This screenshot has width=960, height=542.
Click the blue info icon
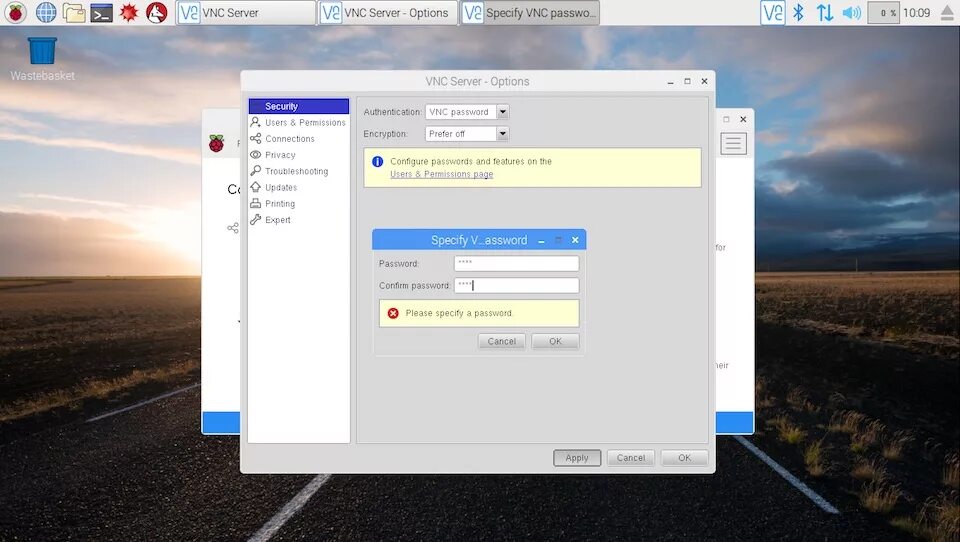pyautogui.click(x=377, y=162)
